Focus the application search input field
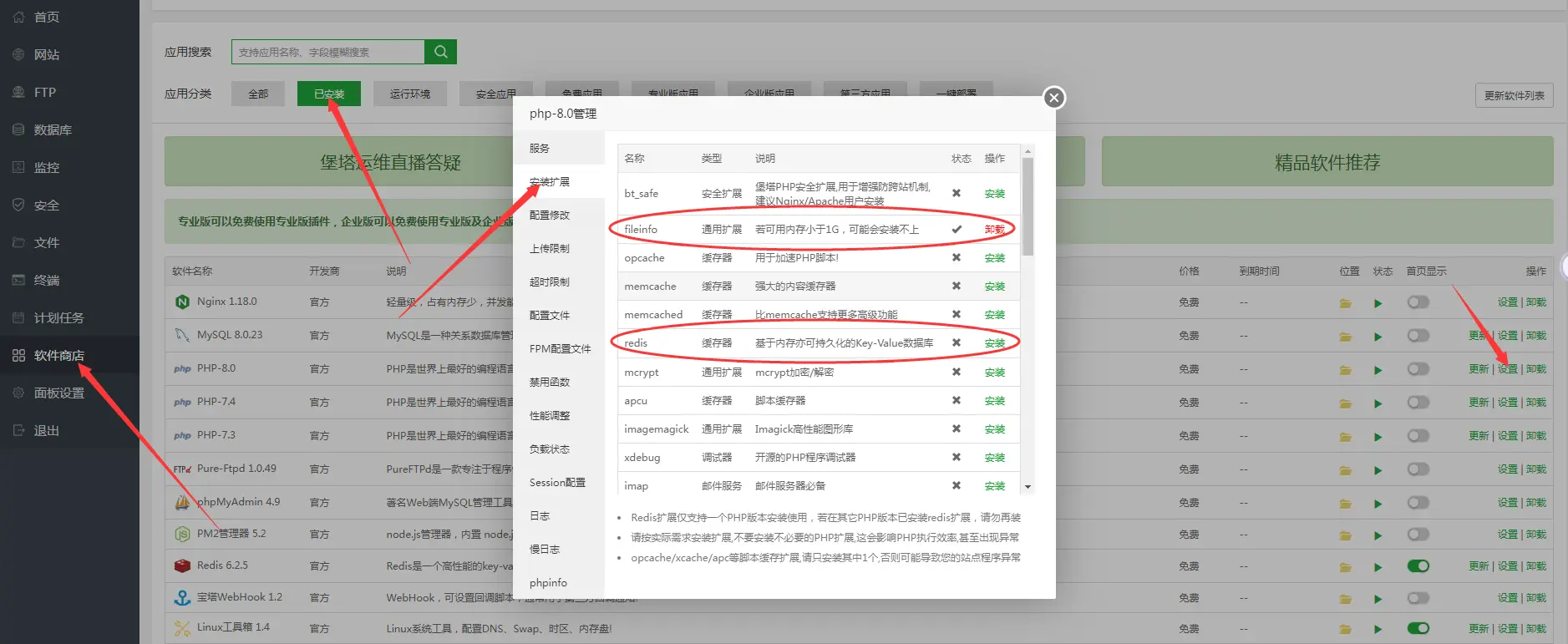Image resolution: width=1568 pixels, height=644 pixels. point(327,52)
